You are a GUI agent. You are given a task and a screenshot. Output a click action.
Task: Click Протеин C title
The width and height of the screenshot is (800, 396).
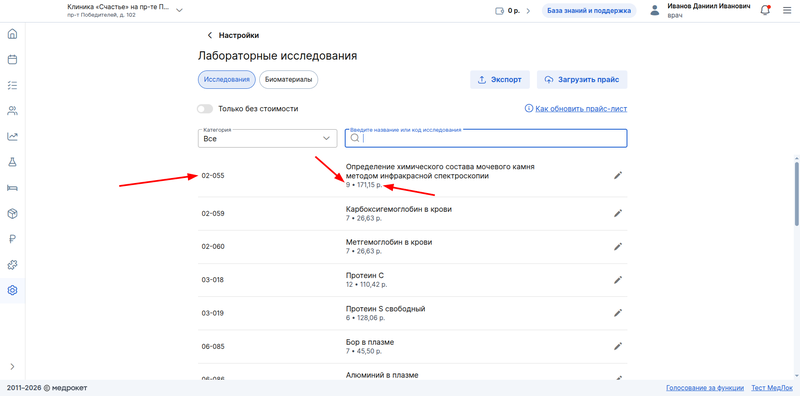coord(365,276)
